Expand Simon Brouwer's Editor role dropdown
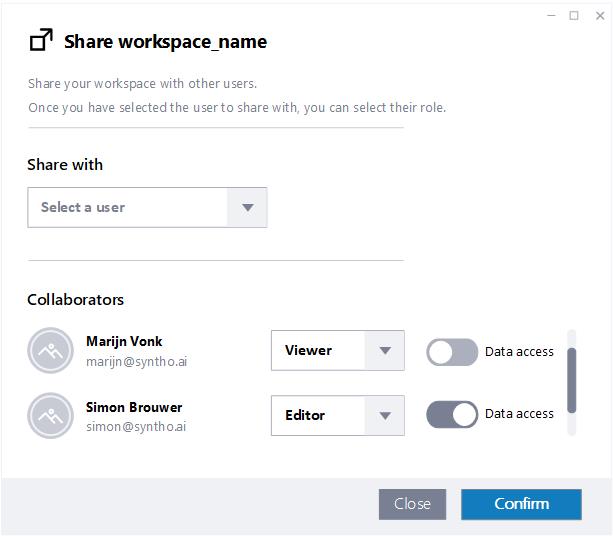The image size is (613, 536). (x=385, y=416)
